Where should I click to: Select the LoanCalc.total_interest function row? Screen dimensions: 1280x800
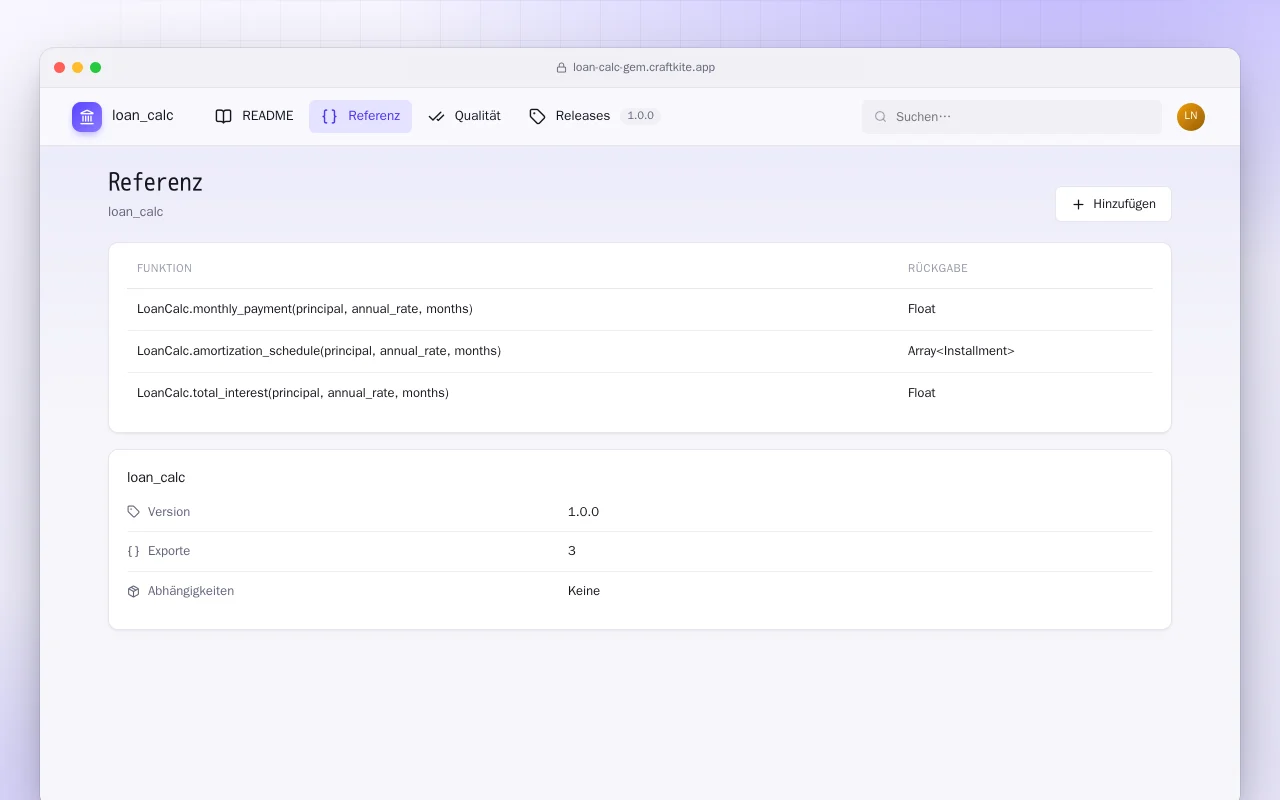pos(640,393)
